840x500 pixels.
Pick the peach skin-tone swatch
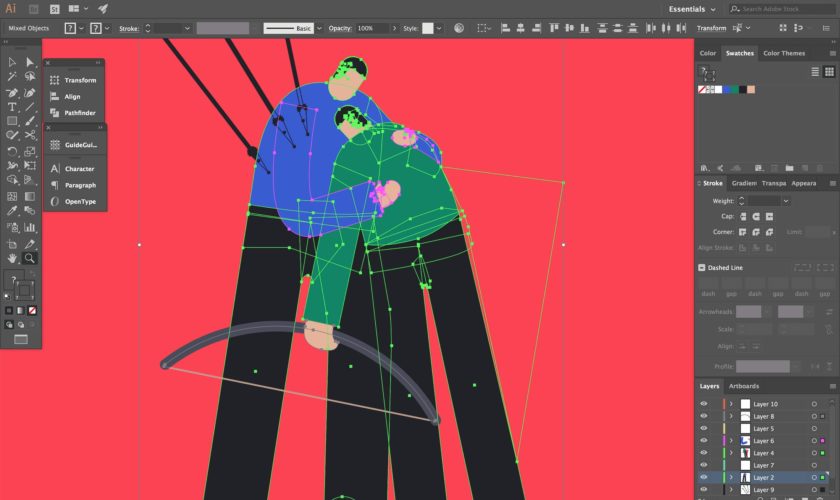point(751,89)
